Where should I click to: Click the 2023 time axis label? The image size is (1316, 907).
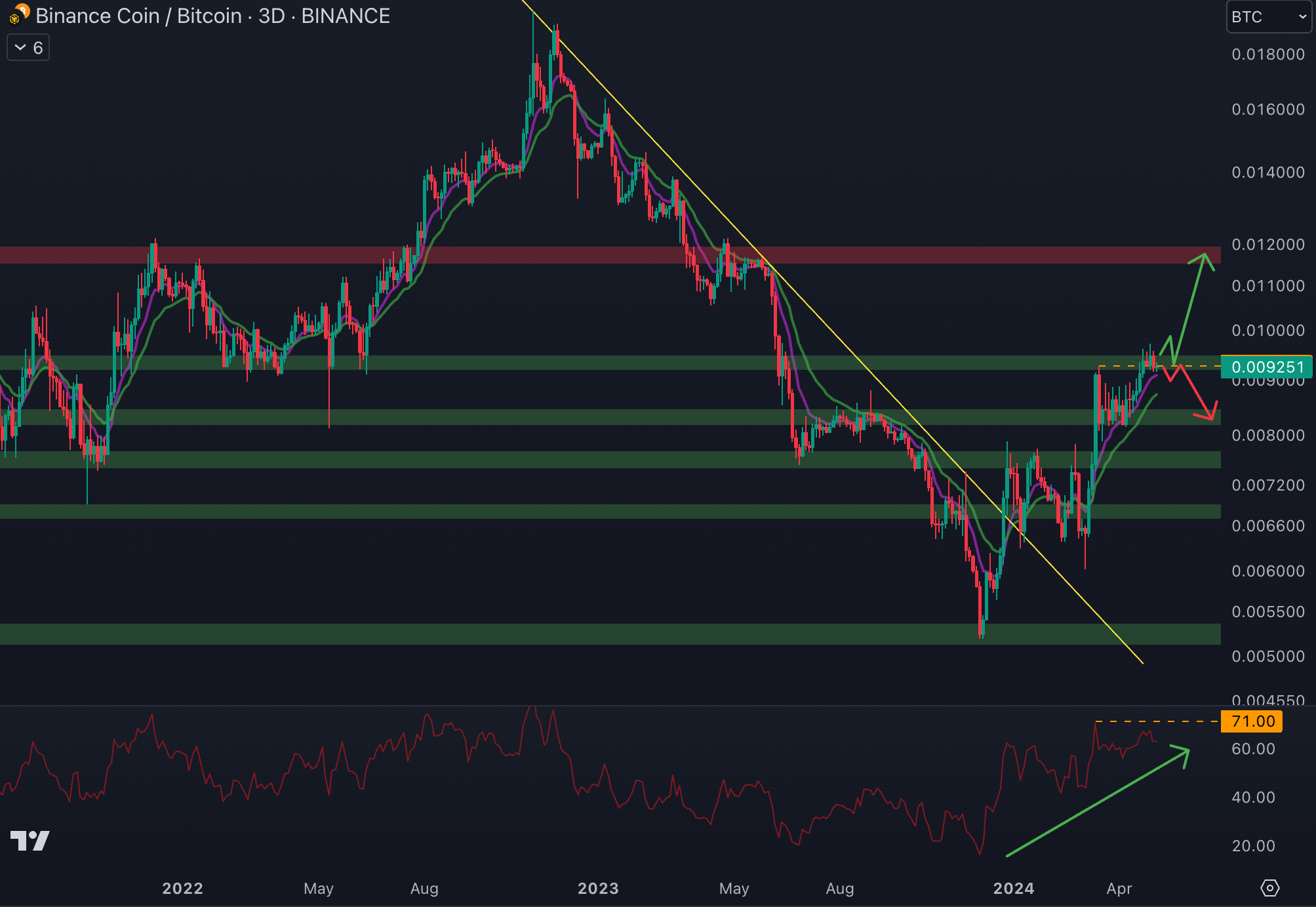(597, 888)
